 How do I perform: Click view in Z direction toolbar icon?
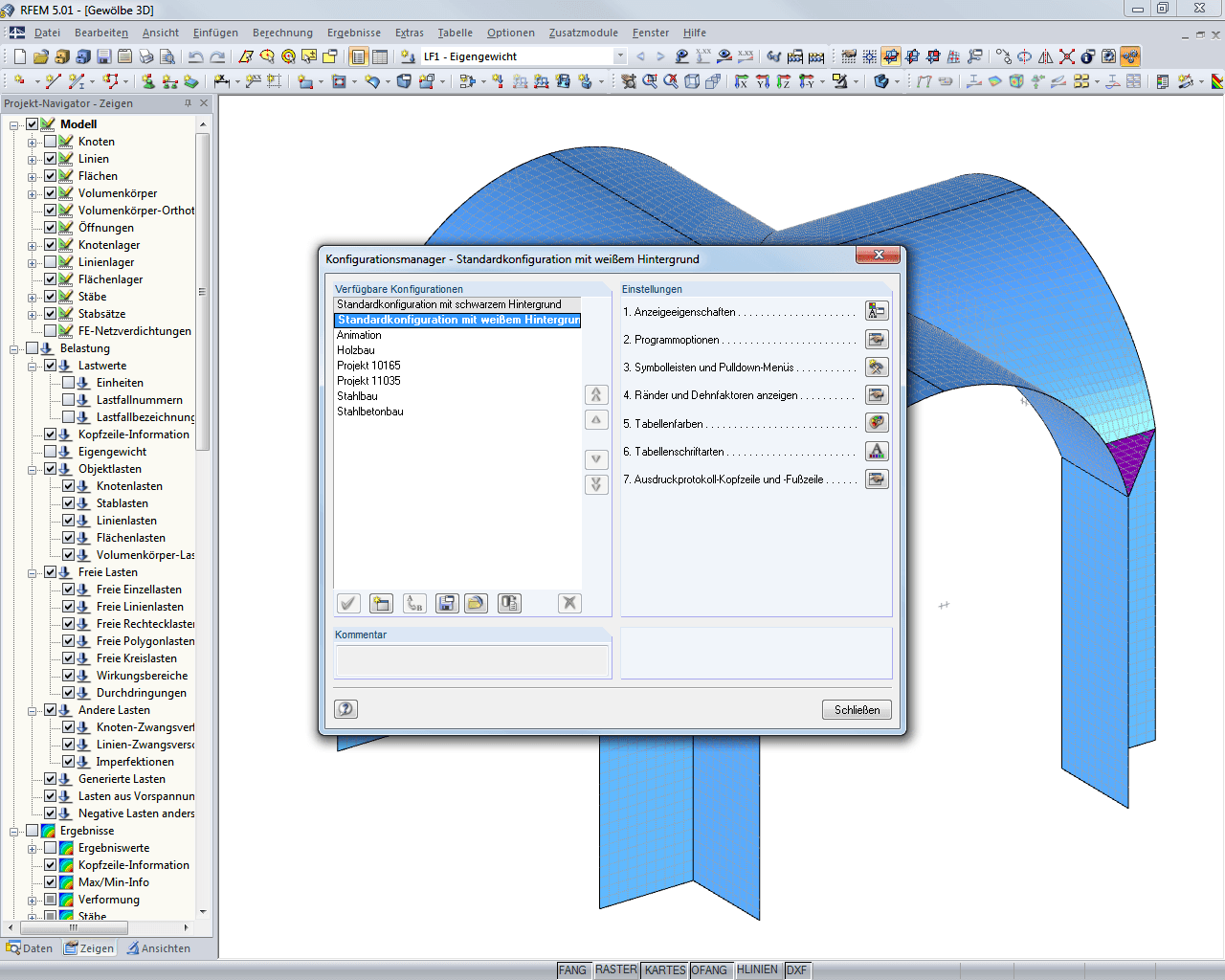pos(784,81)
